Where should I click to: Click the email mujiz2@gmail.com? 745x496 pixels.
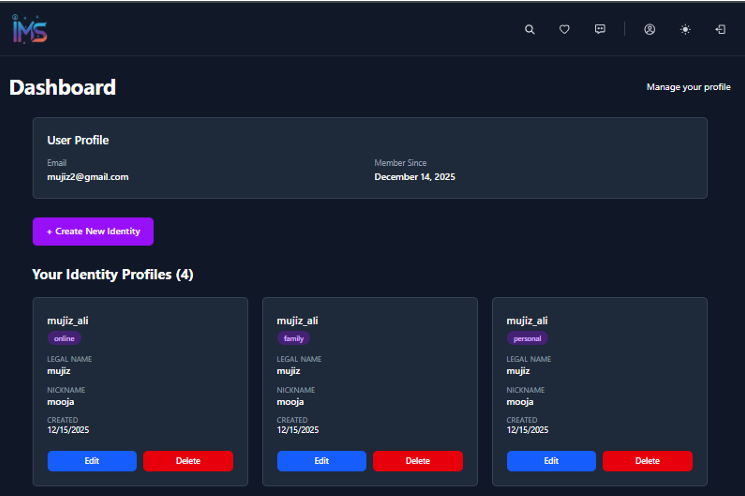click(88, 177)
